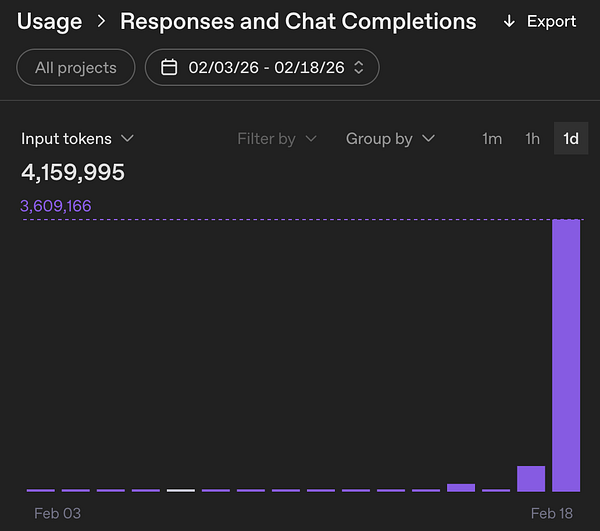
Task: Open the All projects filter
Action: pyautogui.click(x=76, y=67)
